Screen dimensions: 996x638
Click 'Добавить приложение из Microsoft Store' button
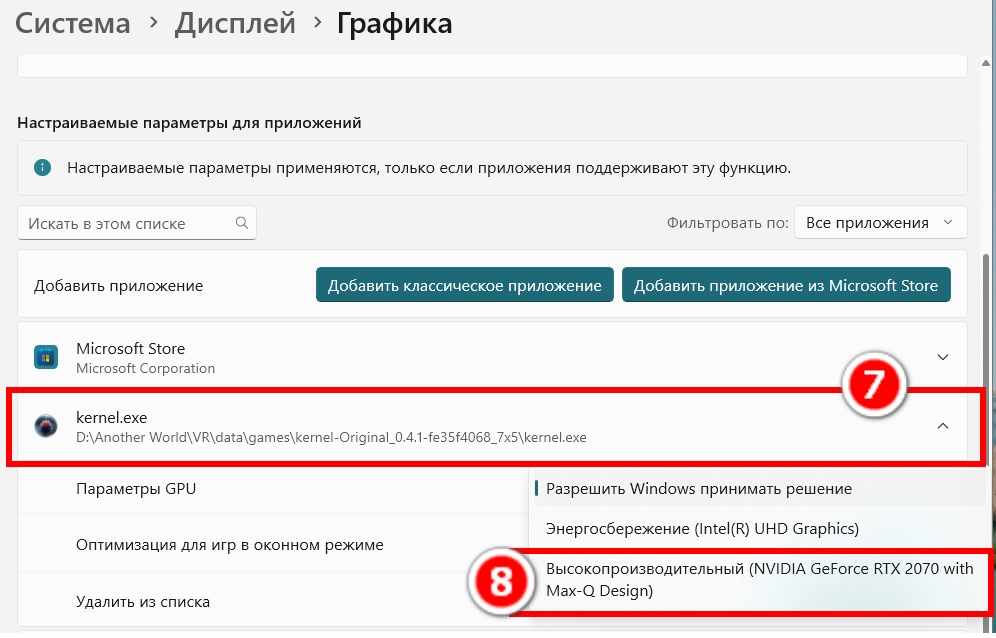(786, 285)
